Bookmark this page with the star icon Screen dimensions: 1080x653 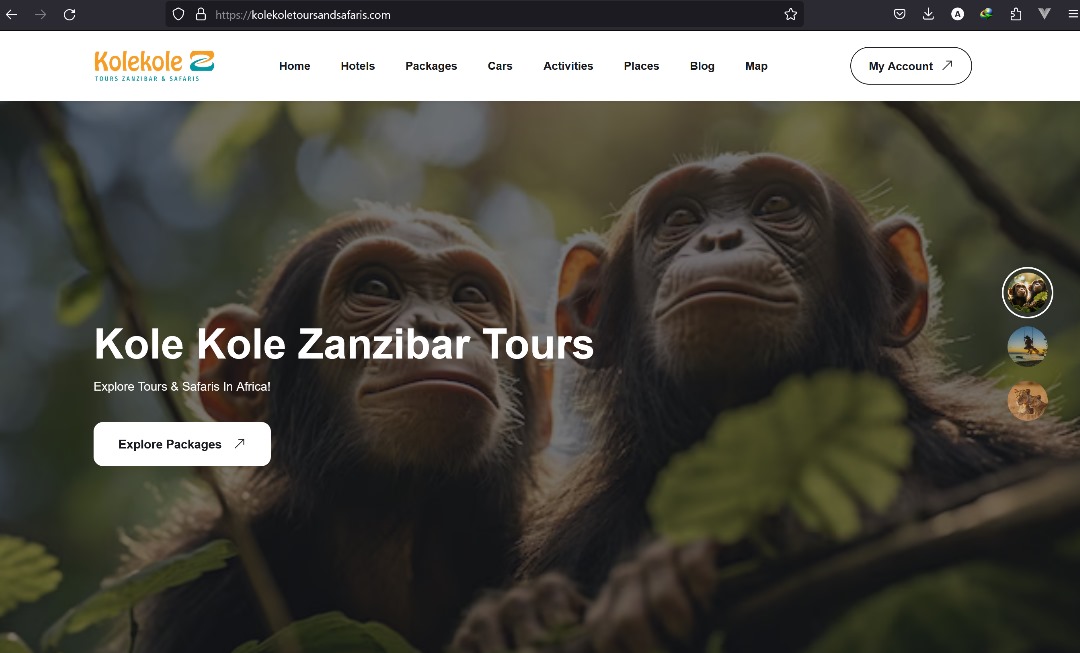(791, 14)
